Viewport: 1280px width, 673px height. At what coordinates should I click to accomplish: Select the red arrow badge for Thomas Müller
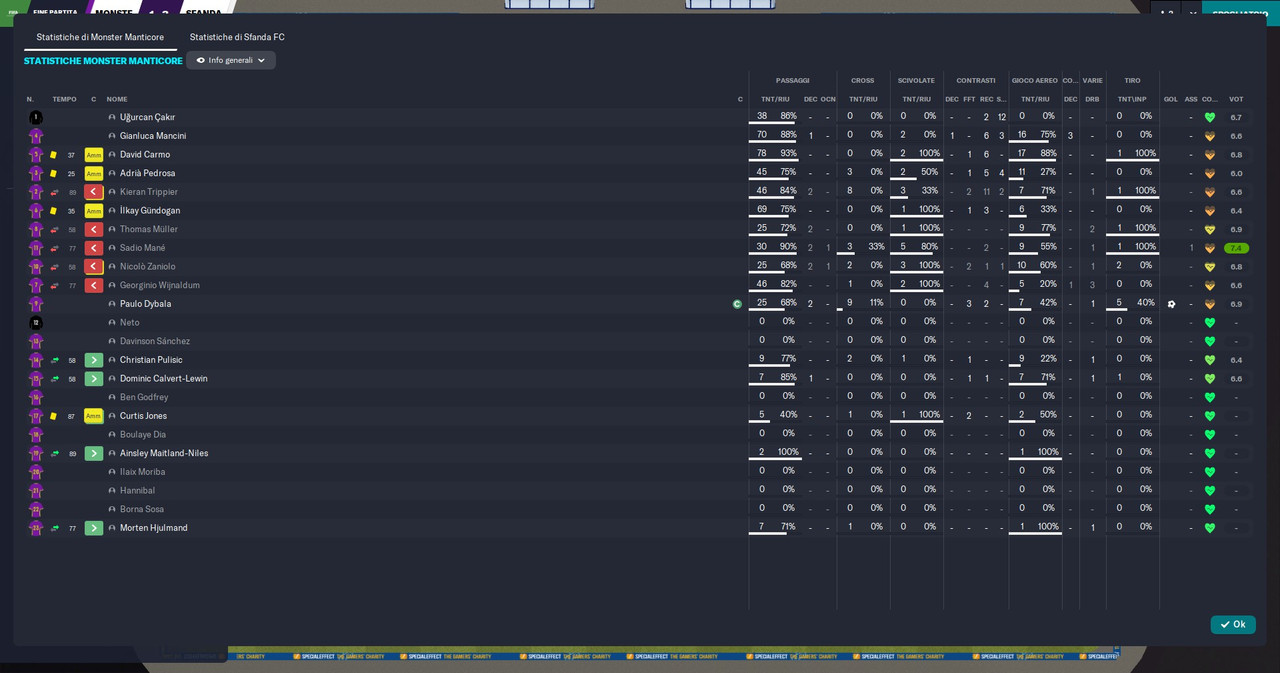(x=94, y=230)
